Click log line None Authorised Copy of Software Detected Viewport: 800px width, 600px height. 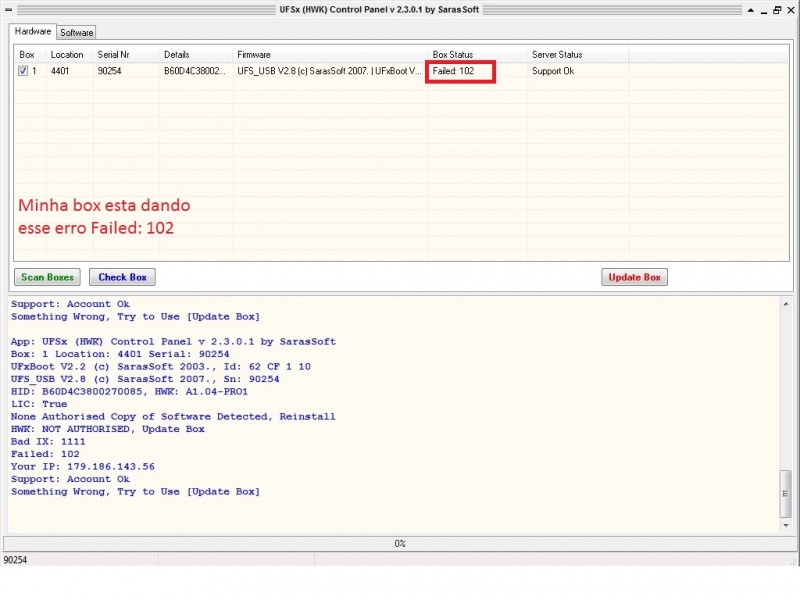click(x=173, y=416)
